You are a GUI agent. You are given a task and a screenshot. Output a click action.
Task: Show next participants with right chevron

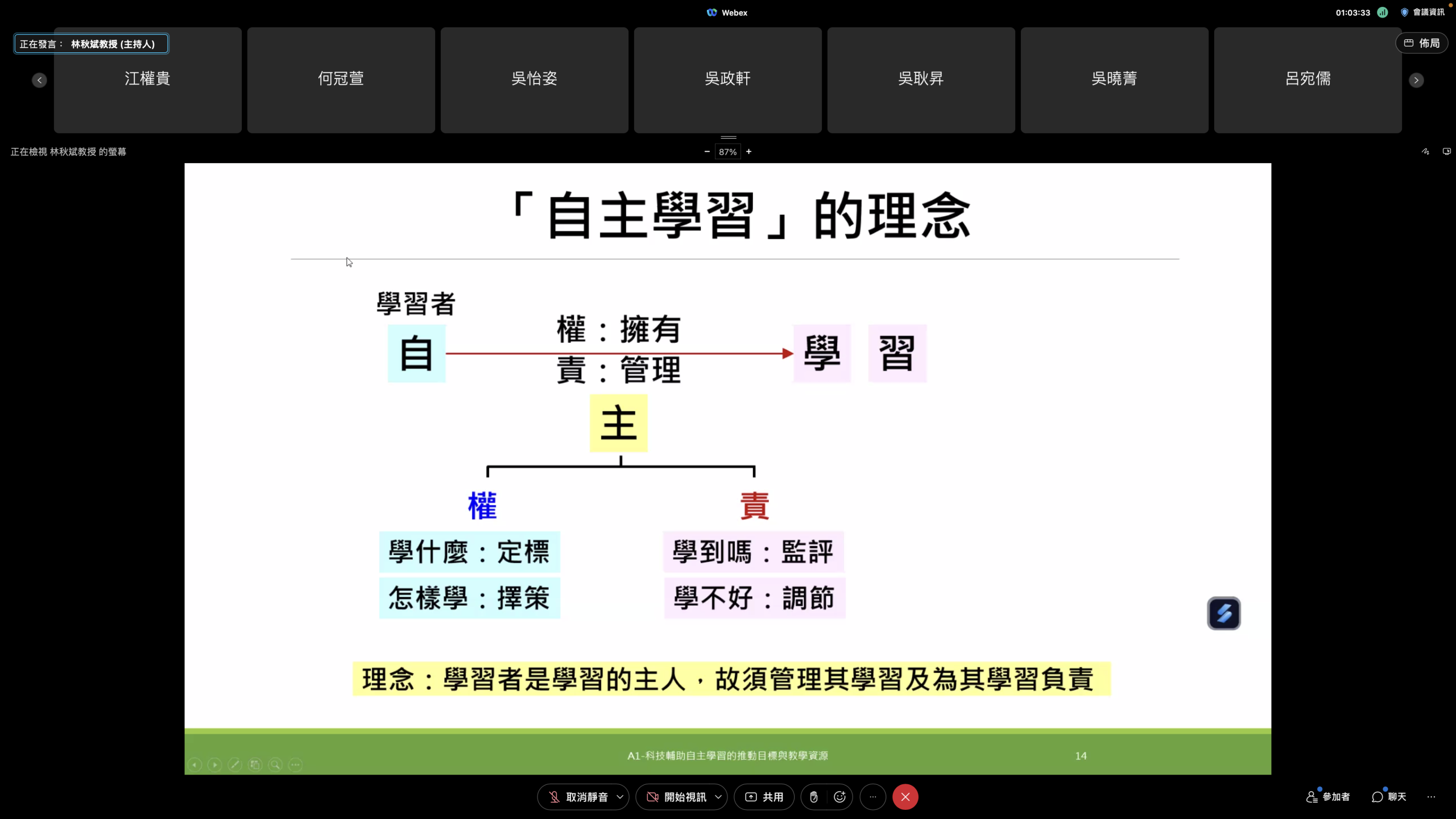(1416, 80)
